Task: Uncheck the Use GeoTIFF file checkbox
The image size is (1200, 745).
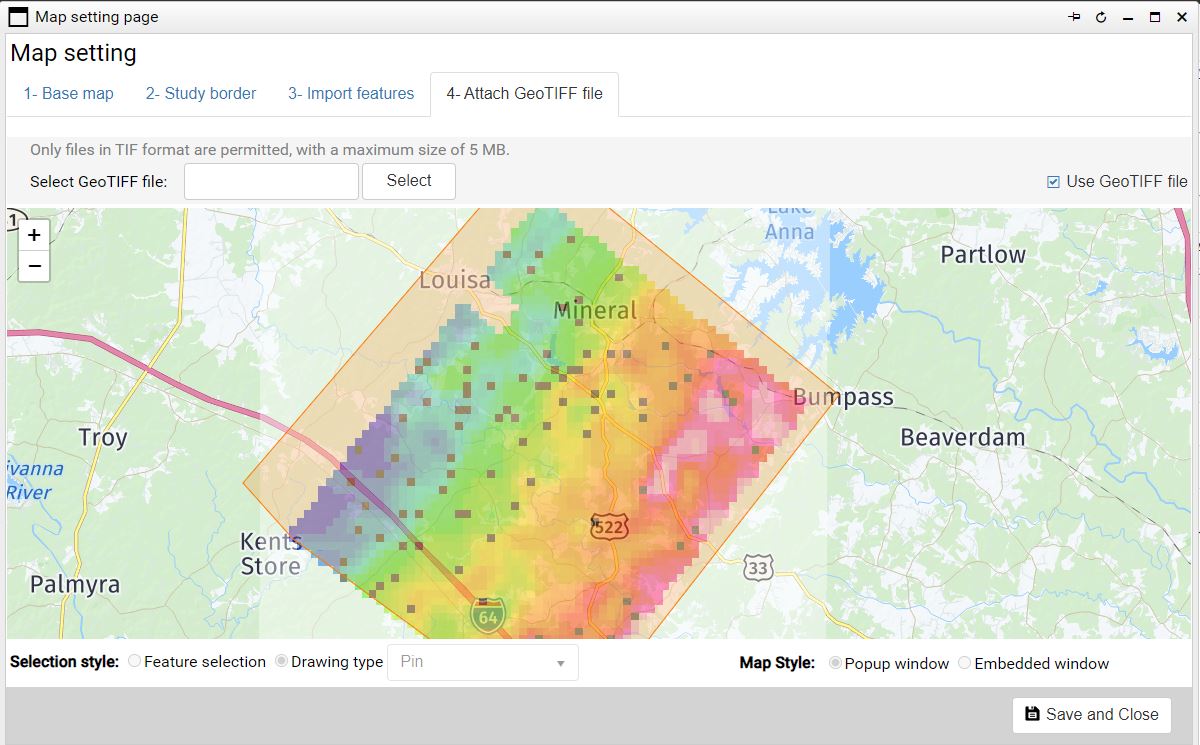Action: (1053, 182)
